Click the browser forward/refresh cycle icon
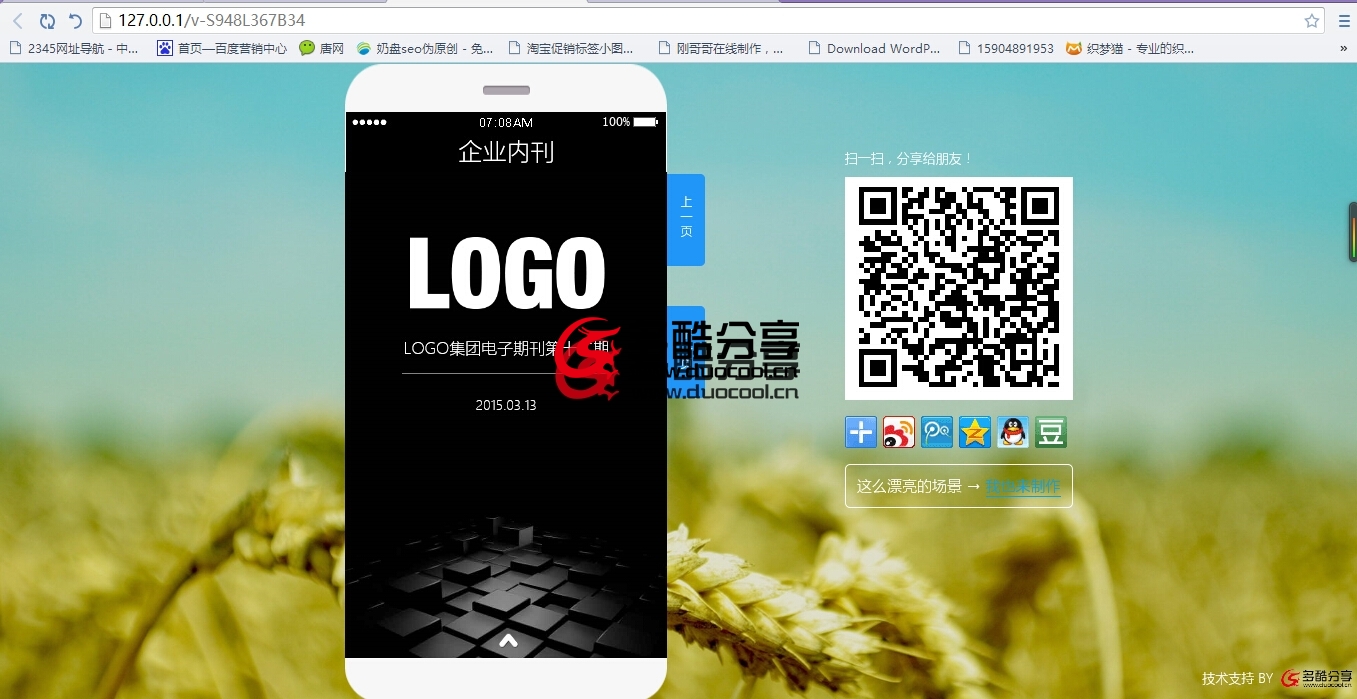The height and width of the screenshot is (699, 1357). (x=47, y=21)
